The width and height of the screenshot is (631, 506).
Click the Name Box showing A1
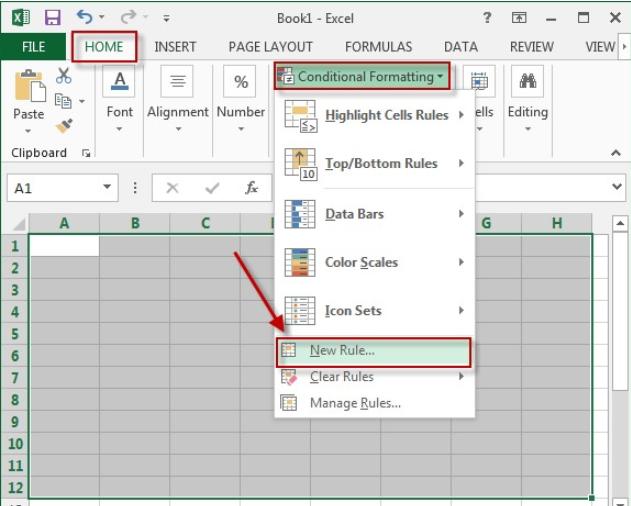pos(54,188)
